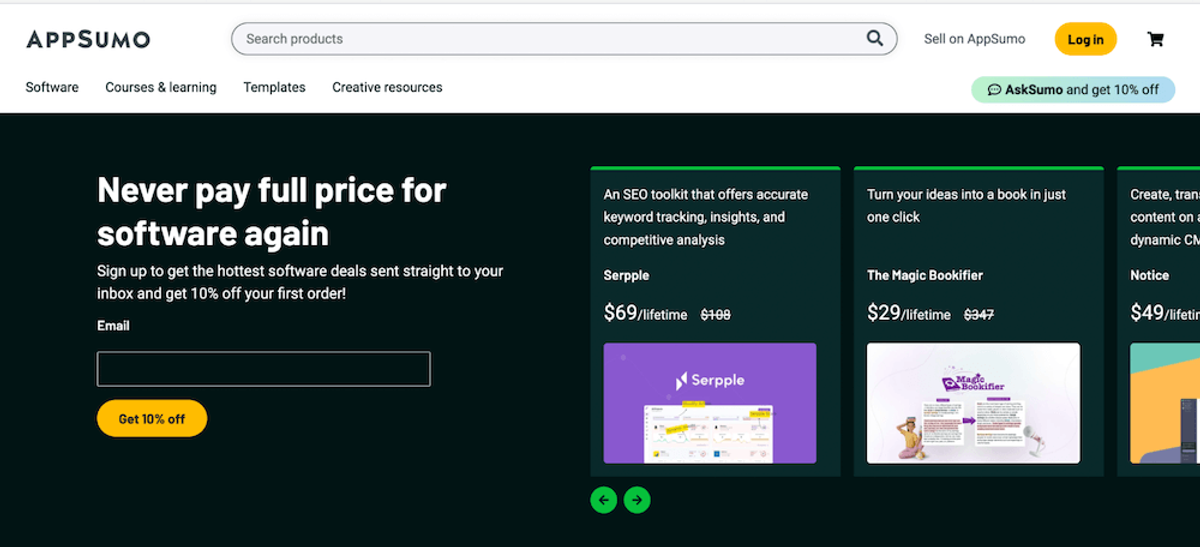
Task: Open the shopping cart
Action: click(1156, 39)
